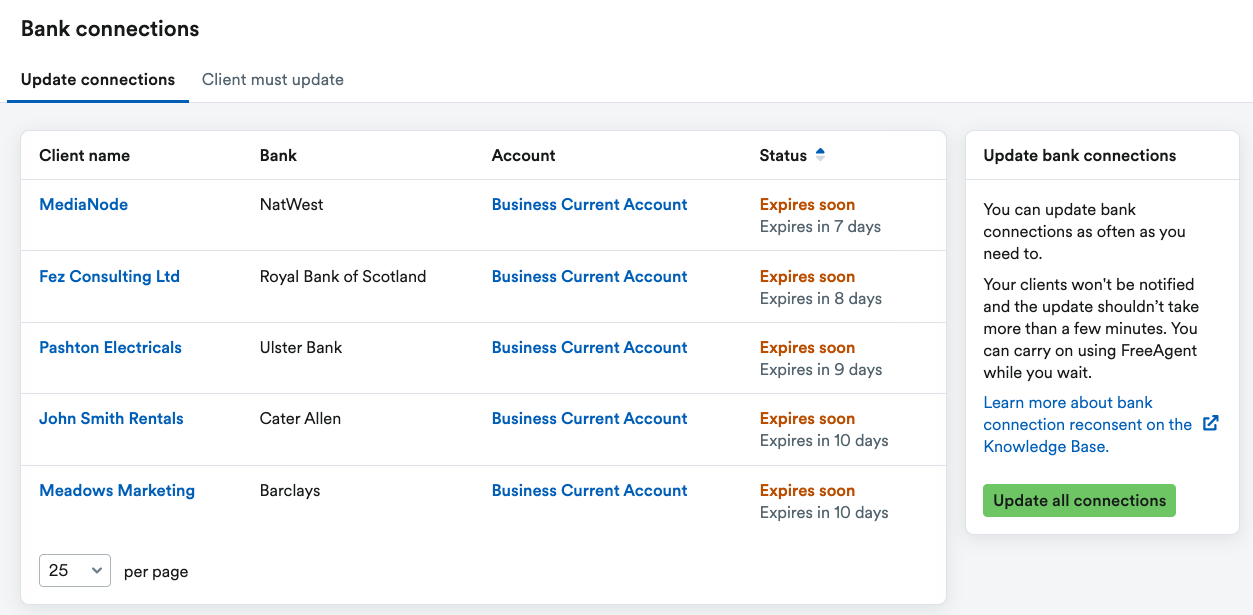This screenshot has width=1253, height=615.
Task: Click Meadows Marketing's Expires in 10 days
Action: click(x=824, y=512)
